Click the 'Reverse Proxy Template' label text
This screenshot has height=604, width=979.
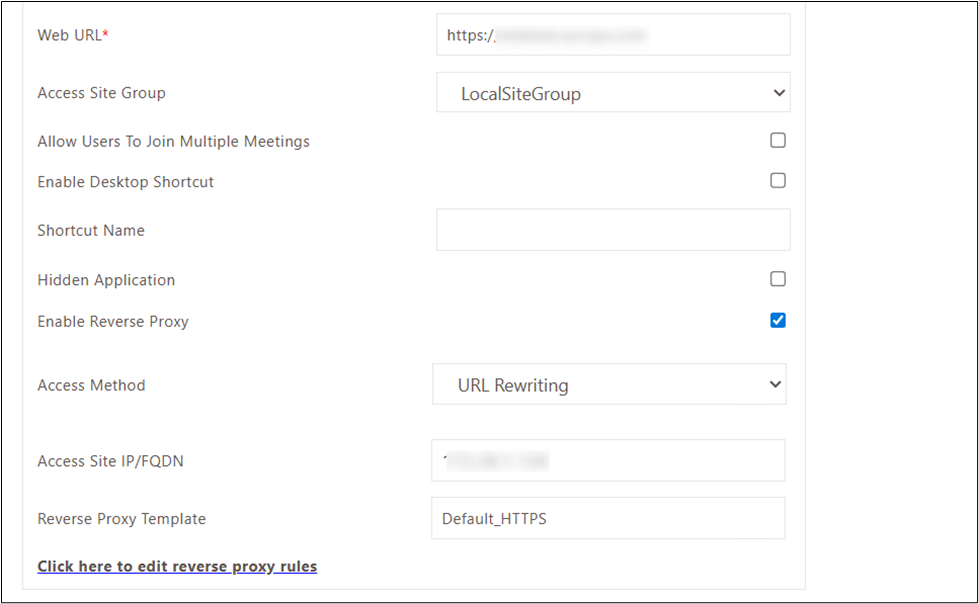tap(121, 519)
